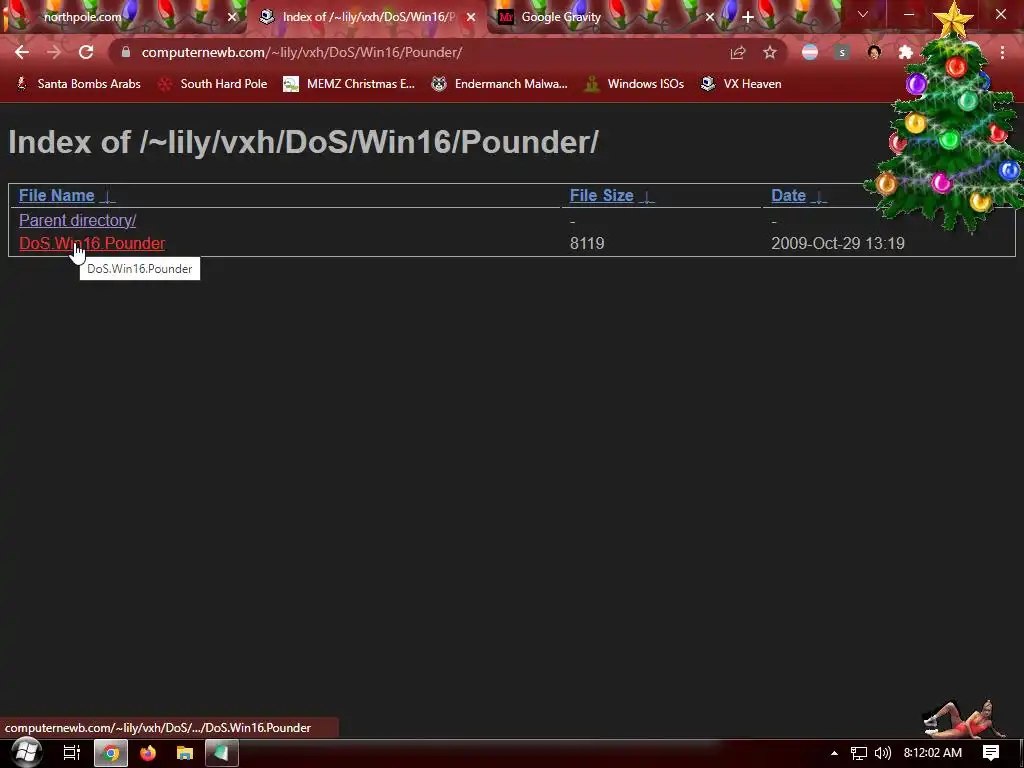Viewport: 1024px width, 768px height.
Task: Share this page via share icon
Action: coord(738,52)
